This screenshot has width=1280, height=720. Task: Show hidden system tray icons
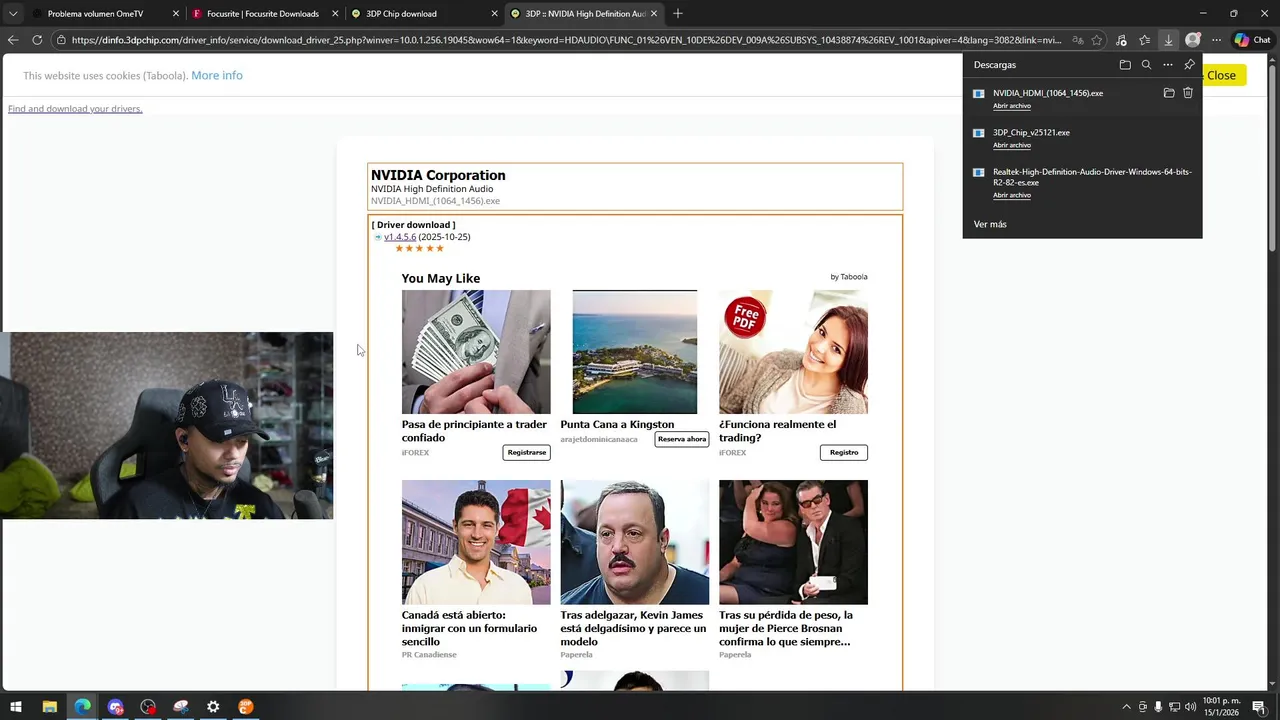coord(1126,707)
